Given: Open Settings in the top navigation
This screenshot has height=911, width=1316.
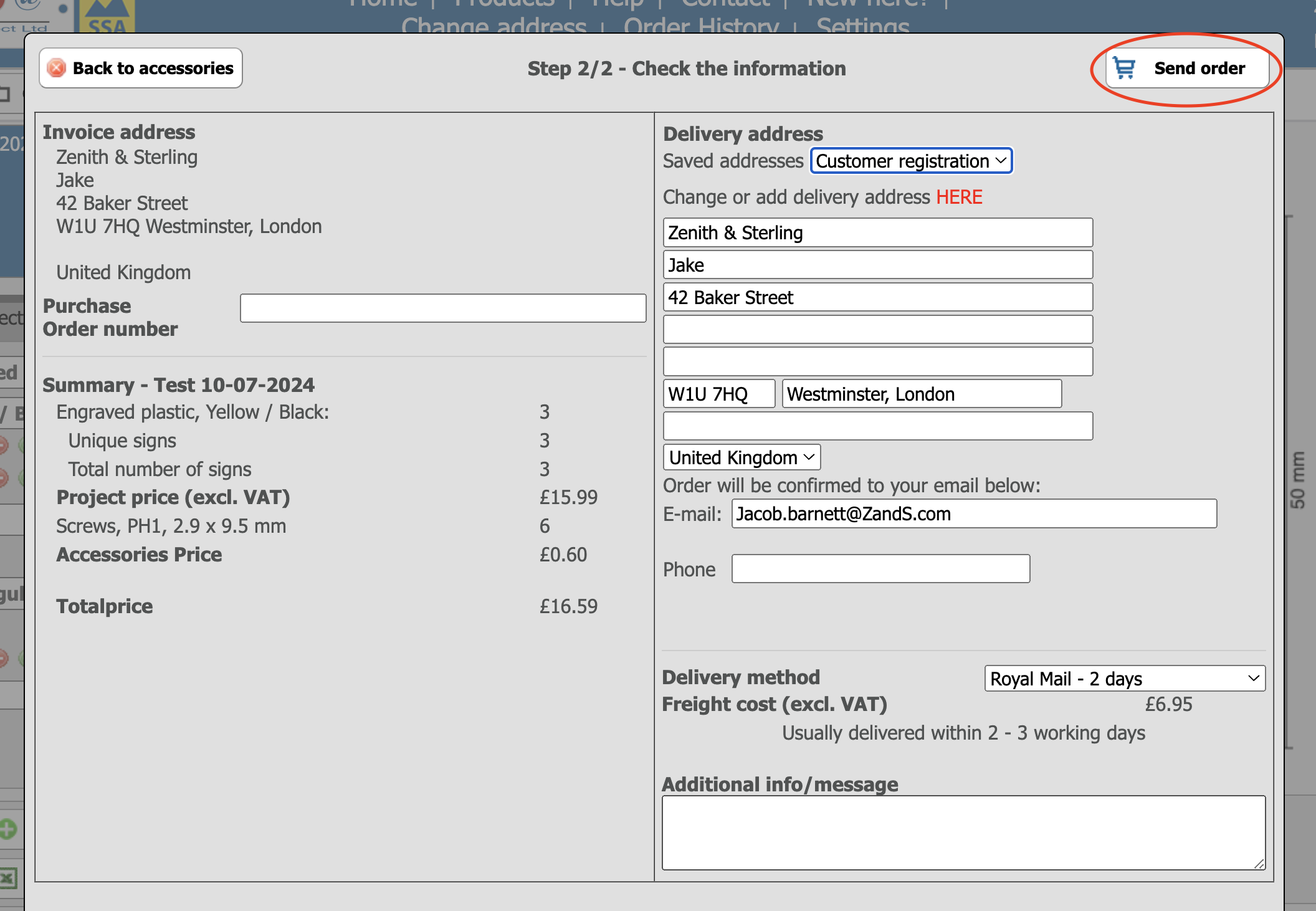Looking at the screenshot, I should click(x=862, y=25).
